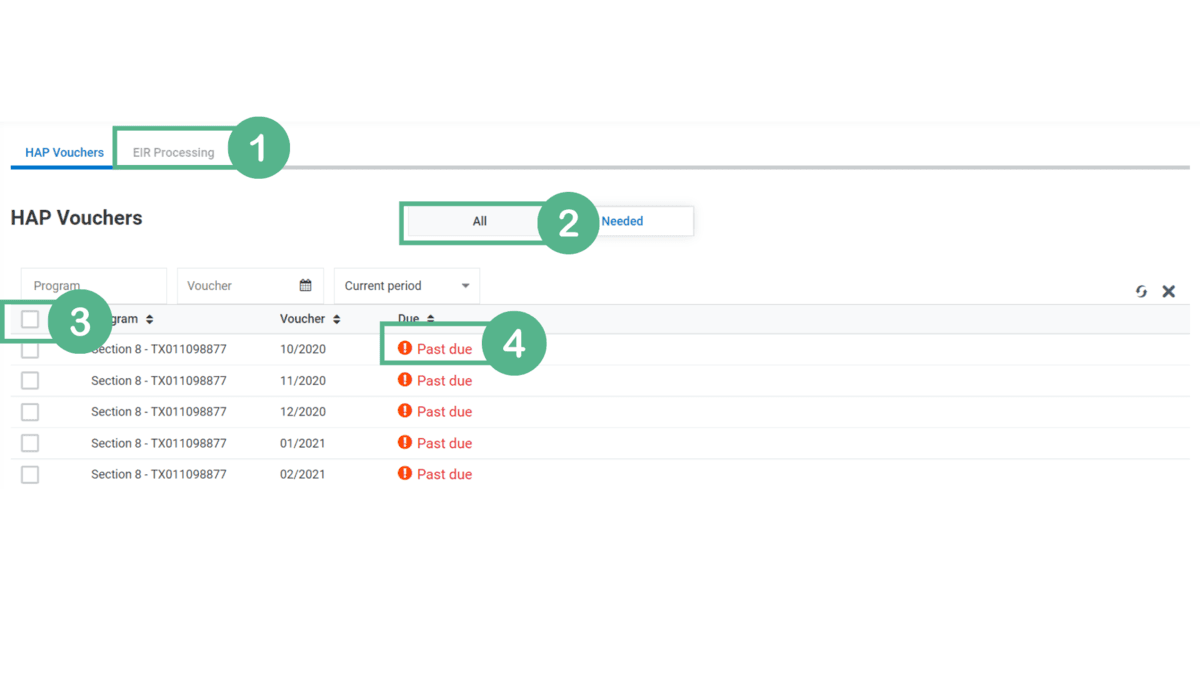Click the warning icon on 11/2020 row
Screen dimensions: 1200x675
pos(405,380)
